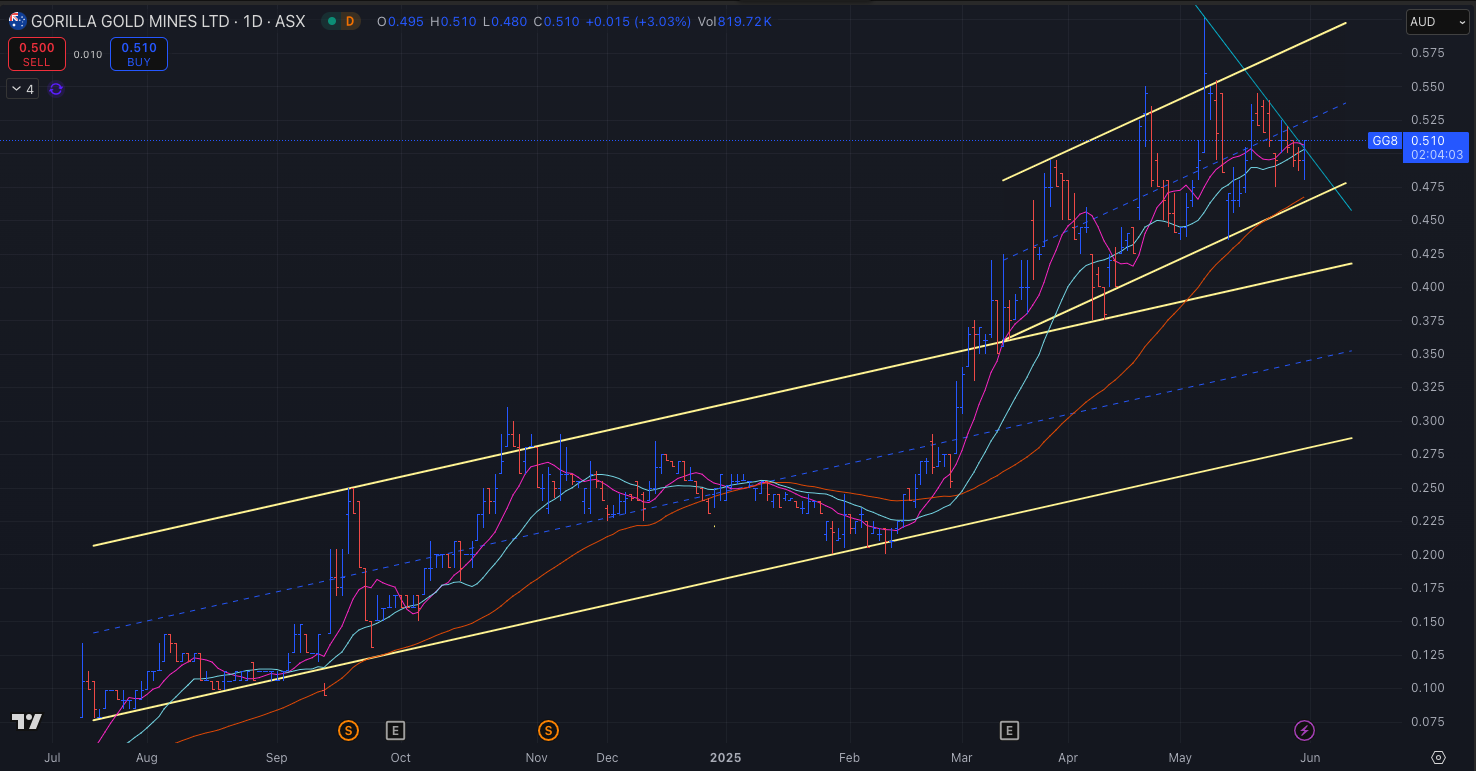Click the E earnings marker near March

click(1009, 730)
